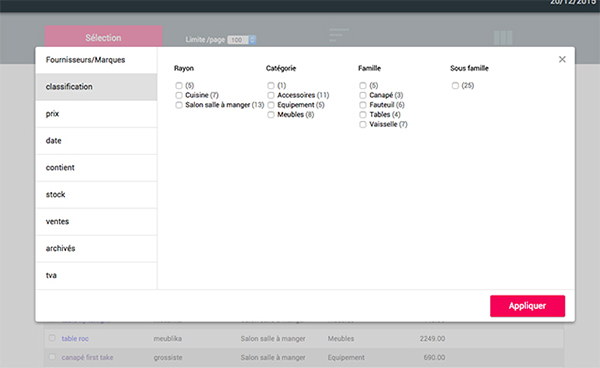Click the 2249.00 price cell
600x368 pixels.
[432, 339]
